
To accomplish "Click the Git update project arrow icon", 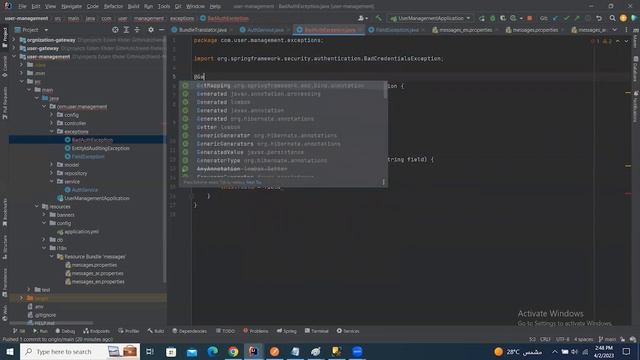I will tap(555, 18).
